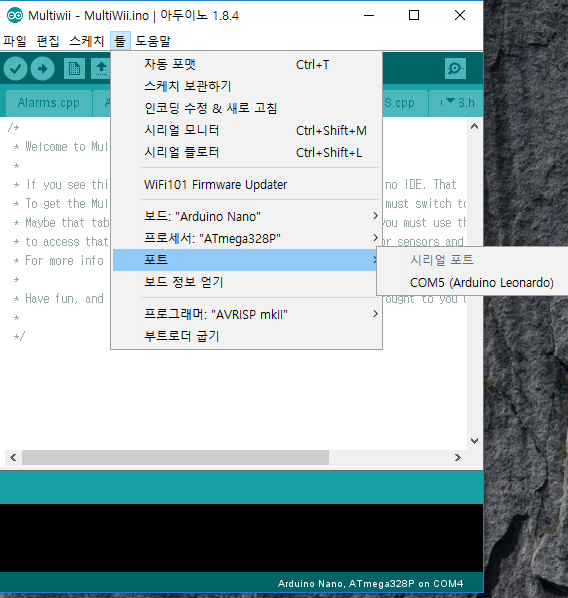Viewport: 568px width, 598px height.
Task: Click the editor vertical scroll down arrow
Action: coord(475,441)
